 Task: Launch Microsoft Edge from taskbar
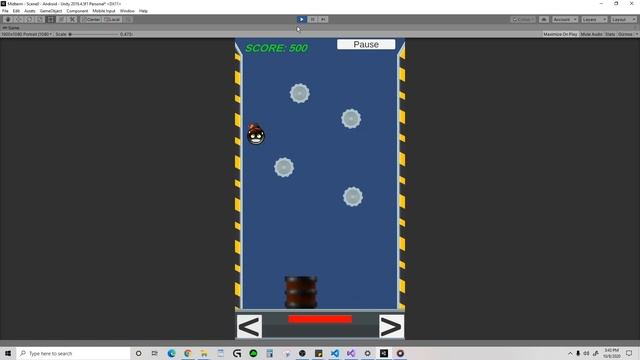(x=171, y=353)
